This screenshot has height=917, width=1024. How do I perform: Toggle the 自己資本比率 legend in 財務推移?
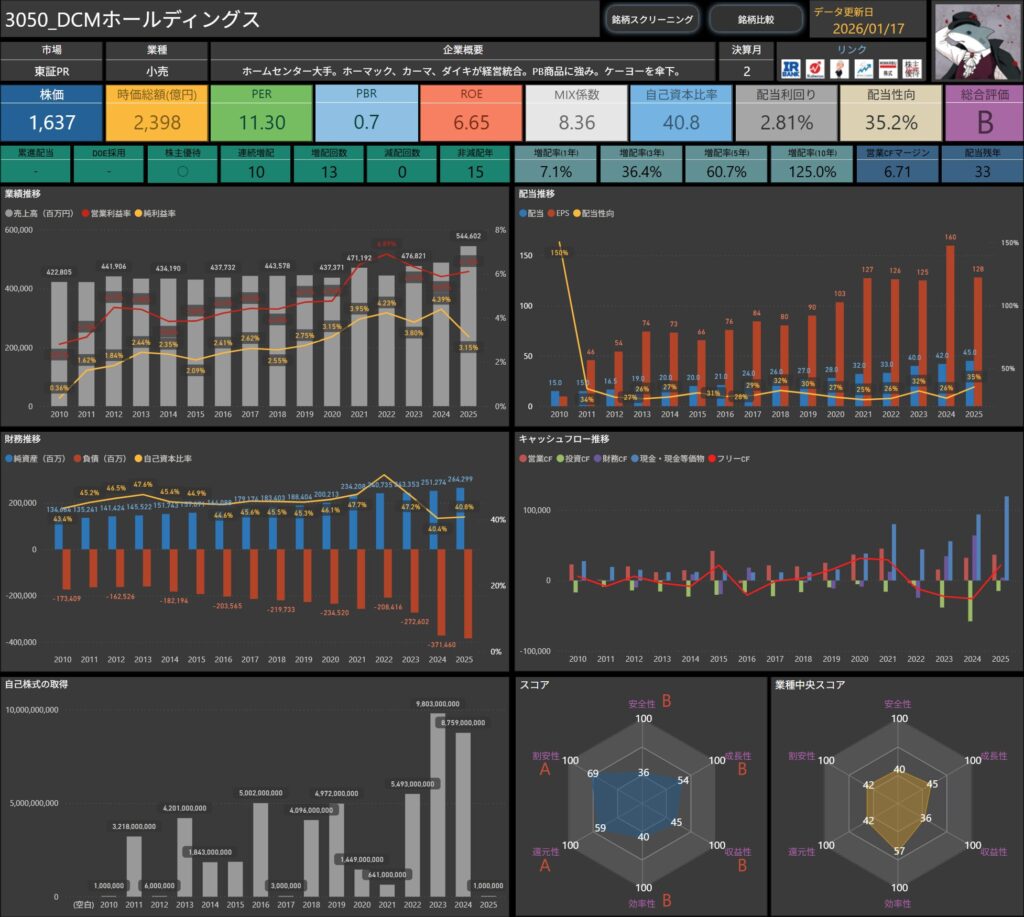click(x=139, y=459)
